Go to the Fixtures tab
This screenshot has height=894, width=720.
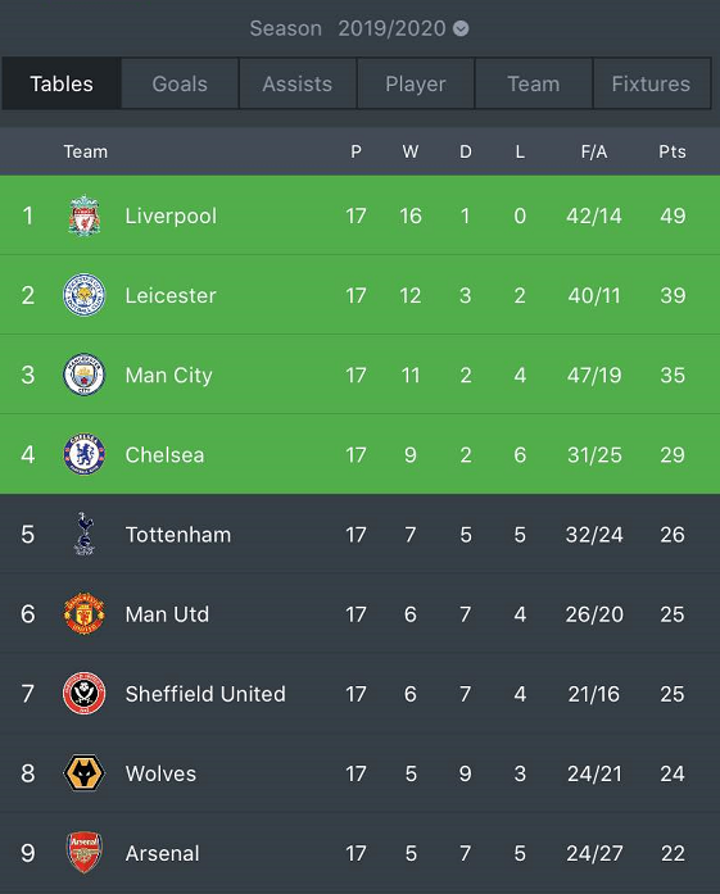click(651, 84)
